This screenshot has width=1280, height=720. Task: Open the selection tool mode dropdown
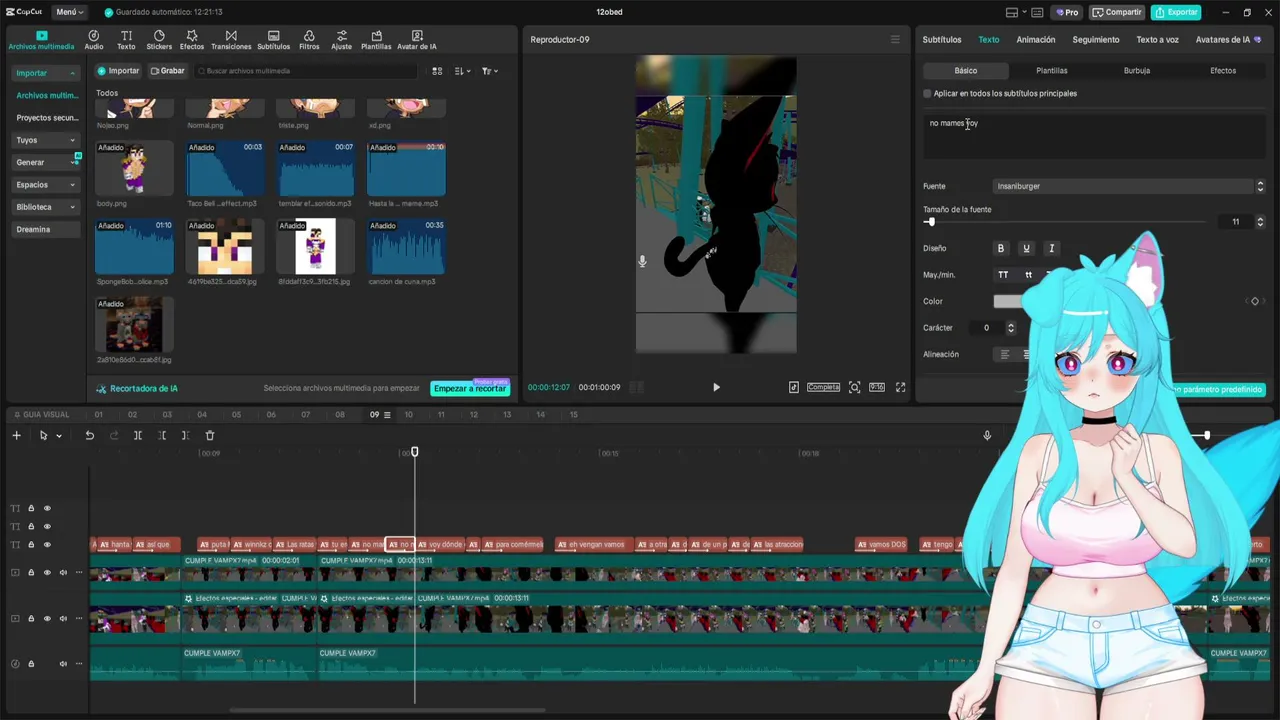coord(59,436)
